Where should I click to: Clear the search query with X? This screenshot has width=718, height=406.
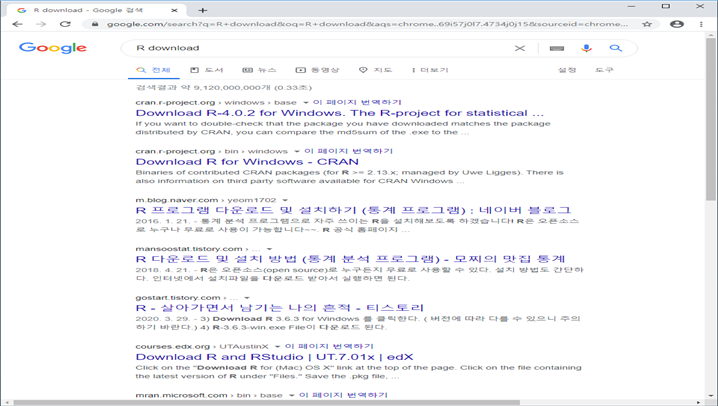coord(520,48)
